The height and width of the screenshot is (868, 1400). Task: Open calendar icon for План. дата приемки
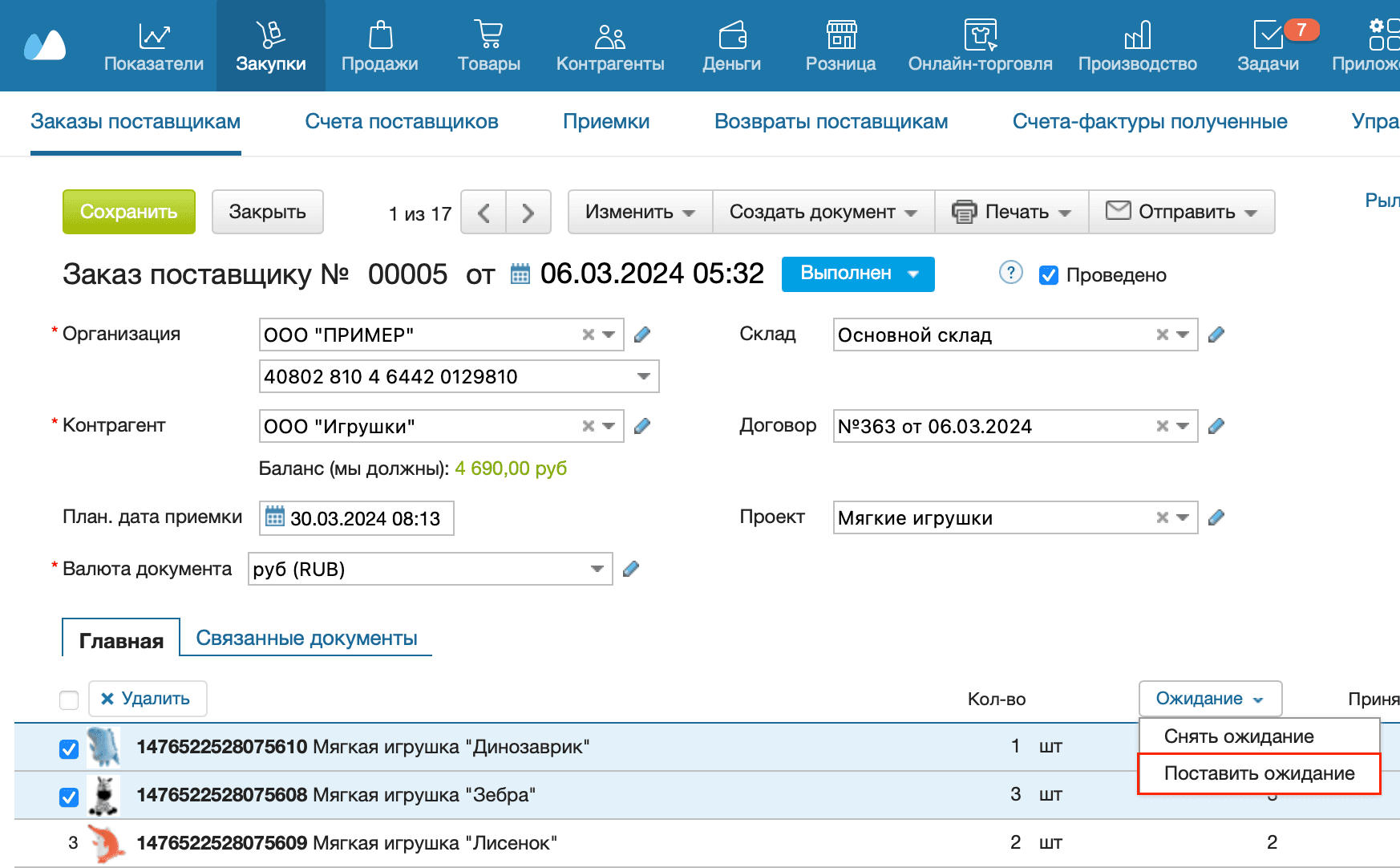(275, 517)
